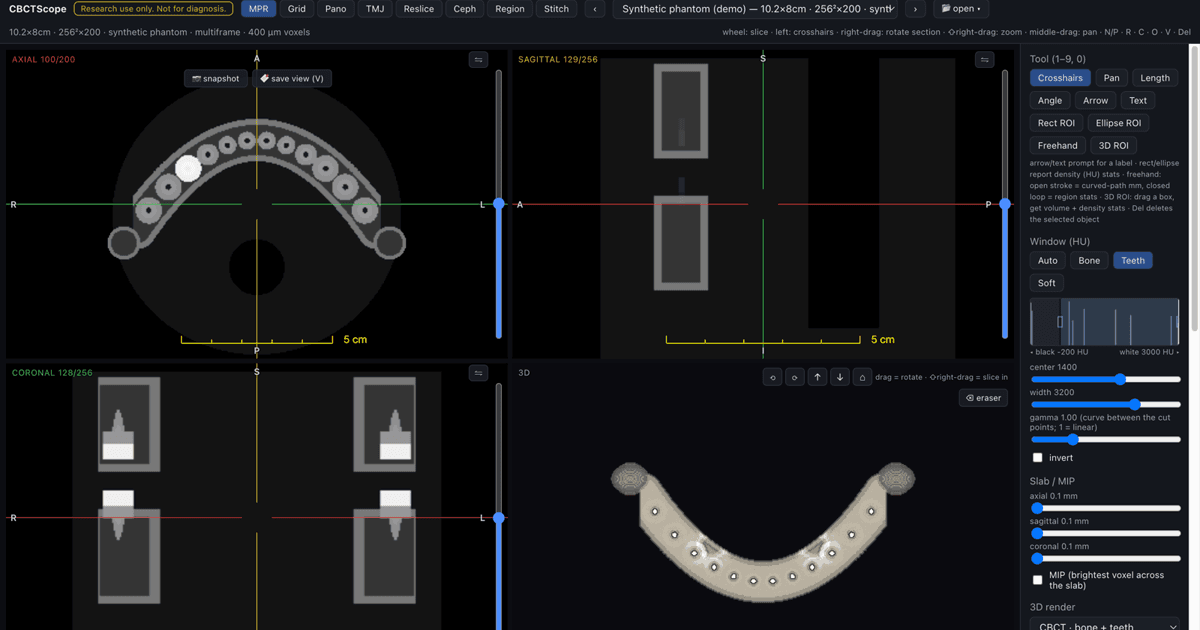Open the TMJ tab

click(375, 9)
